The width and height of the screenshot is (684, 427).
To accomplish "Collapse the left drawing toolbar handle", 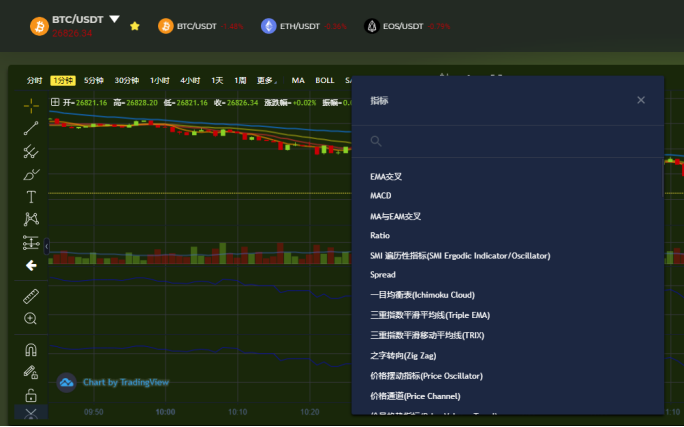I will tap(46, 245).
